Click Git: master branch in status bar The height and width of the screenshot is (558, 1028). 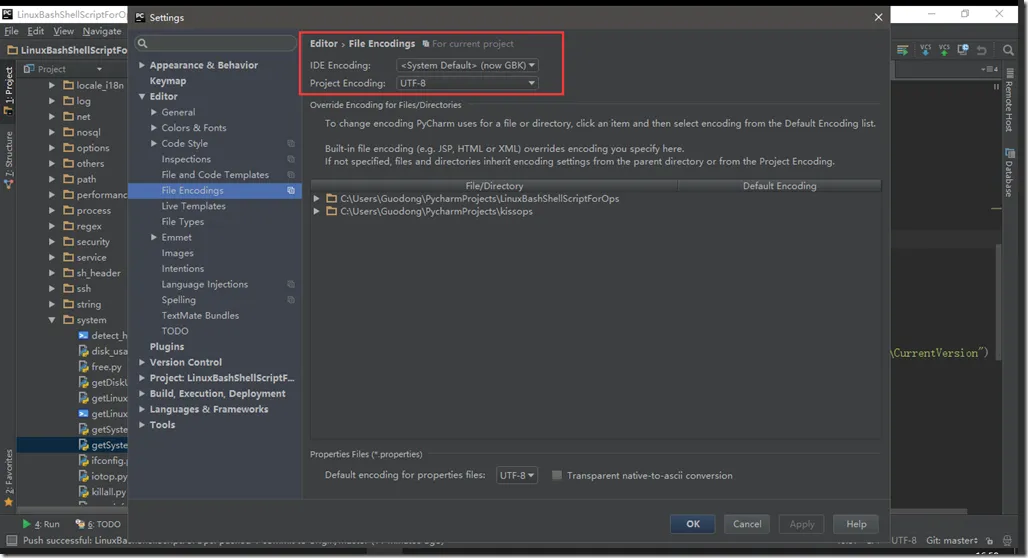[951, 541]
